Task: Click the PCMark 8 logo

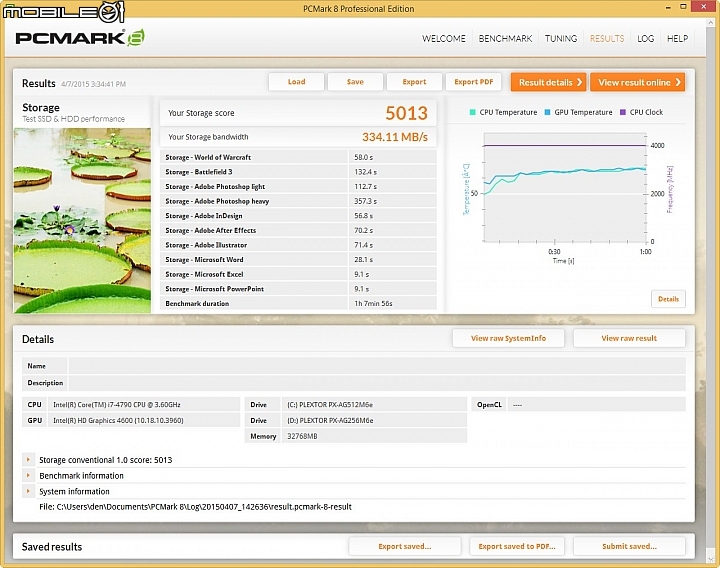Action: click(x=80, y=38)
